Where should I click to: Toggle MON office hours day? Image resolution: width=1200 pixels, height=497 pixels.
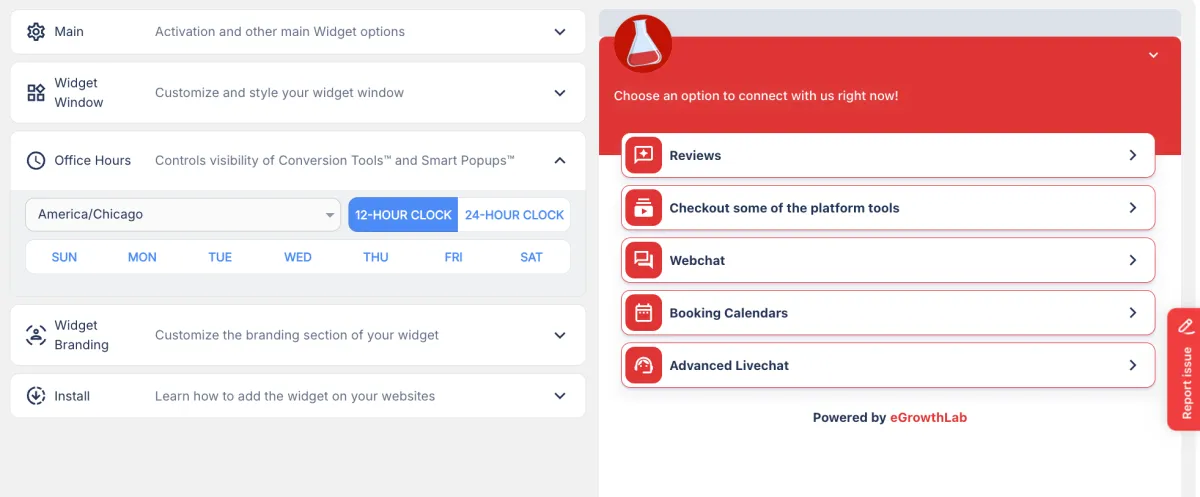[x=142, y=257]
